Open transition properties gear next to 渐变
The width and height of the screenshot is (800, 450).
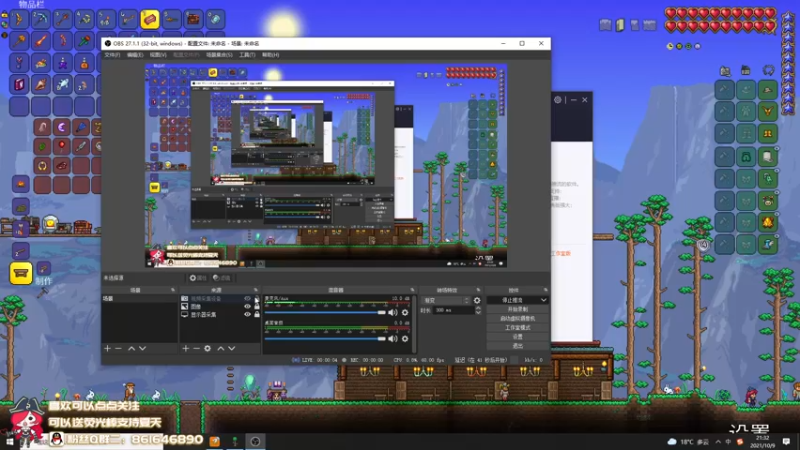477,301
